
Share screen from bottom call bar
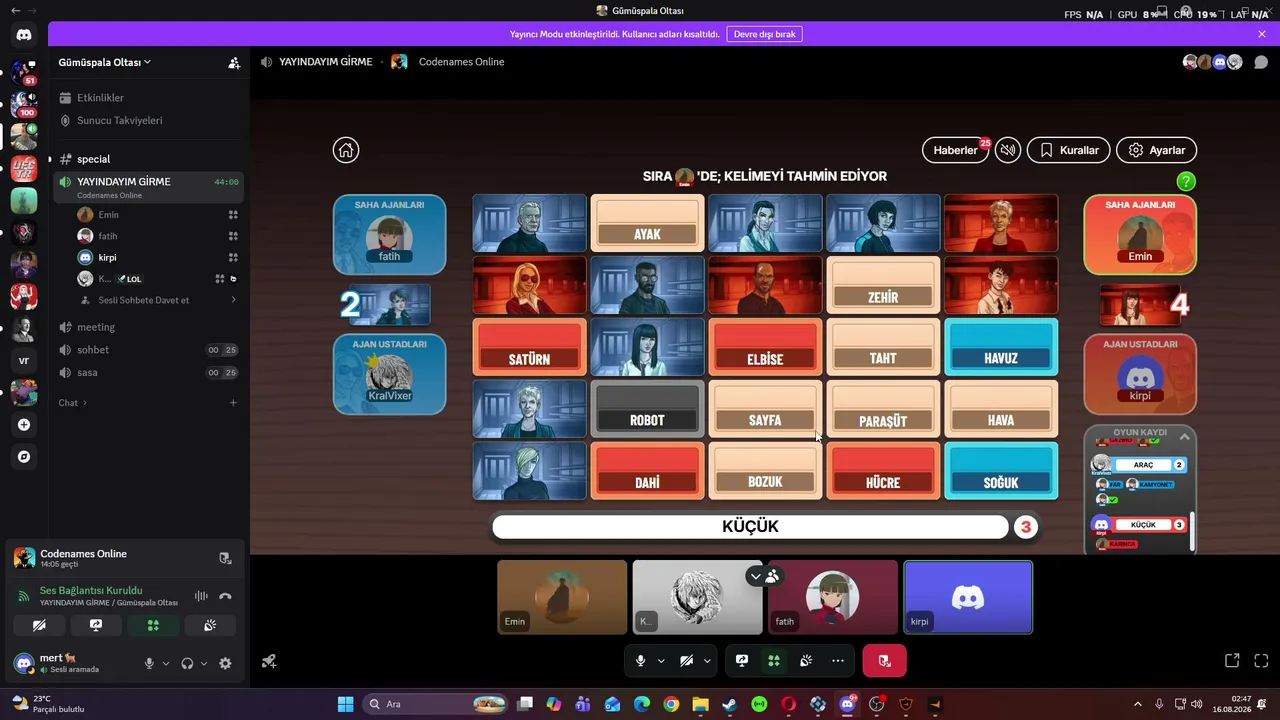(742, 661)
